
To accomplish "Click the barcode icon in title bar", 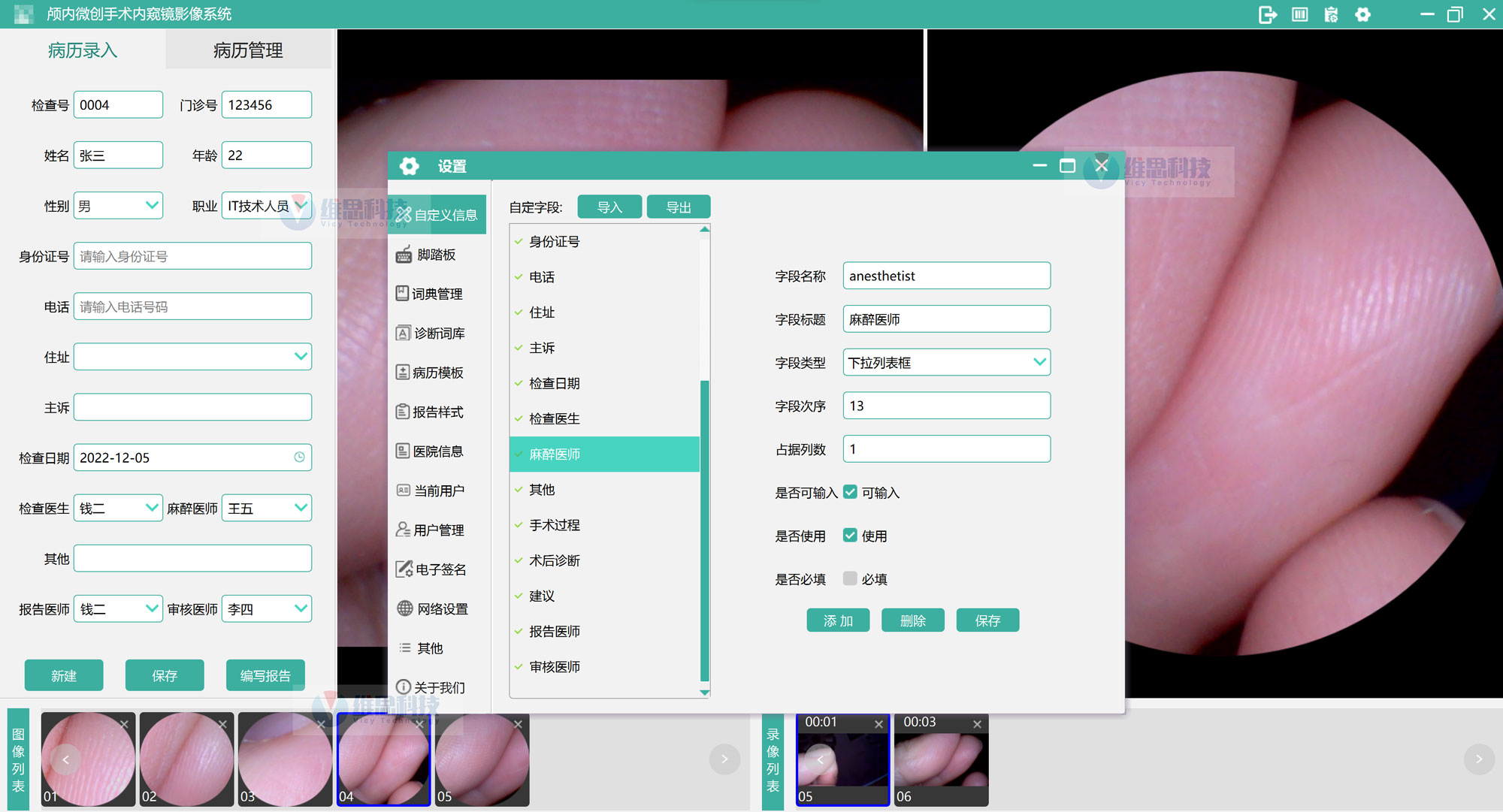I will [1299, 14].
